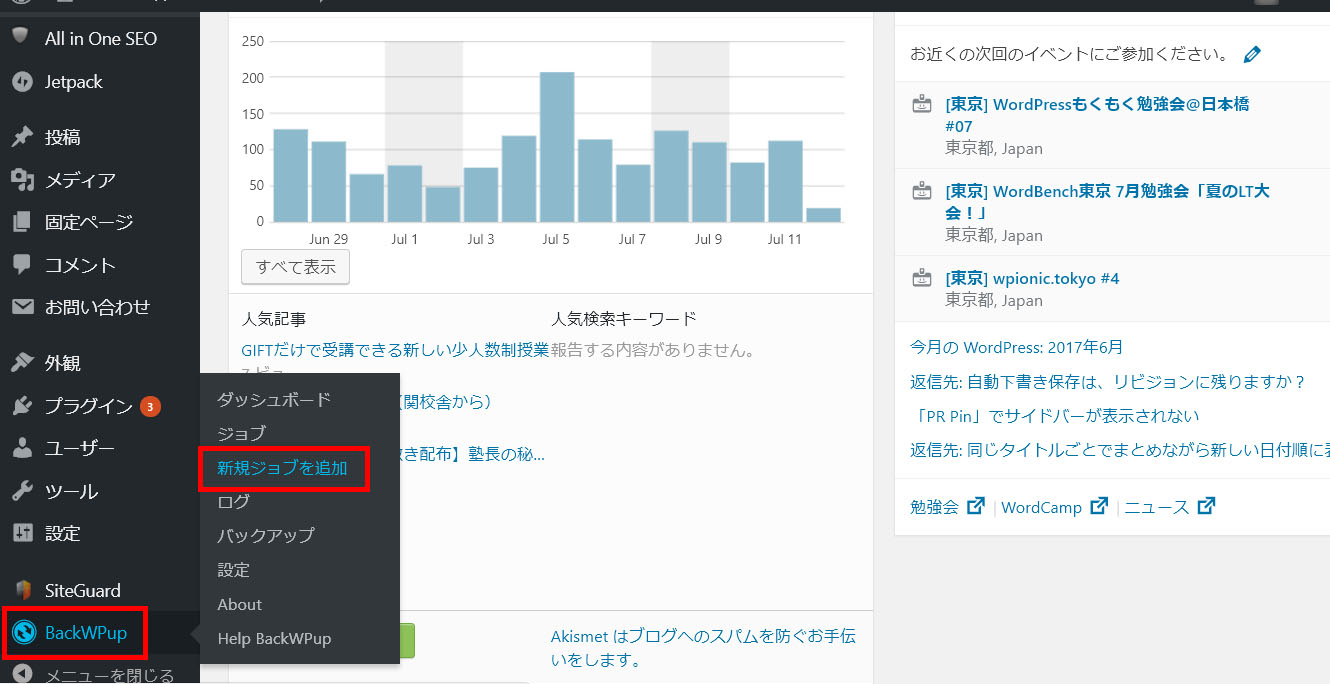
Task: Click the tallest bar above Jul 5
Action: pyautogui.click(x=556, y=147)
